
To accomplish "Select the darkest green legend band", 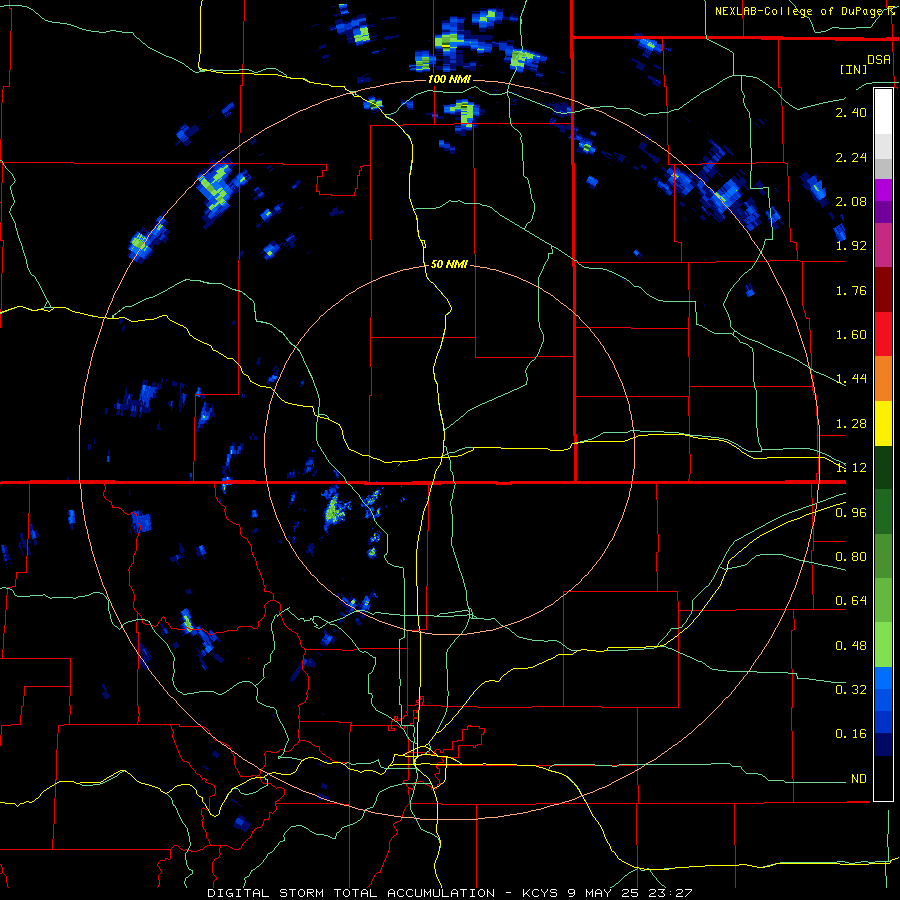I will tap(883, 467).
